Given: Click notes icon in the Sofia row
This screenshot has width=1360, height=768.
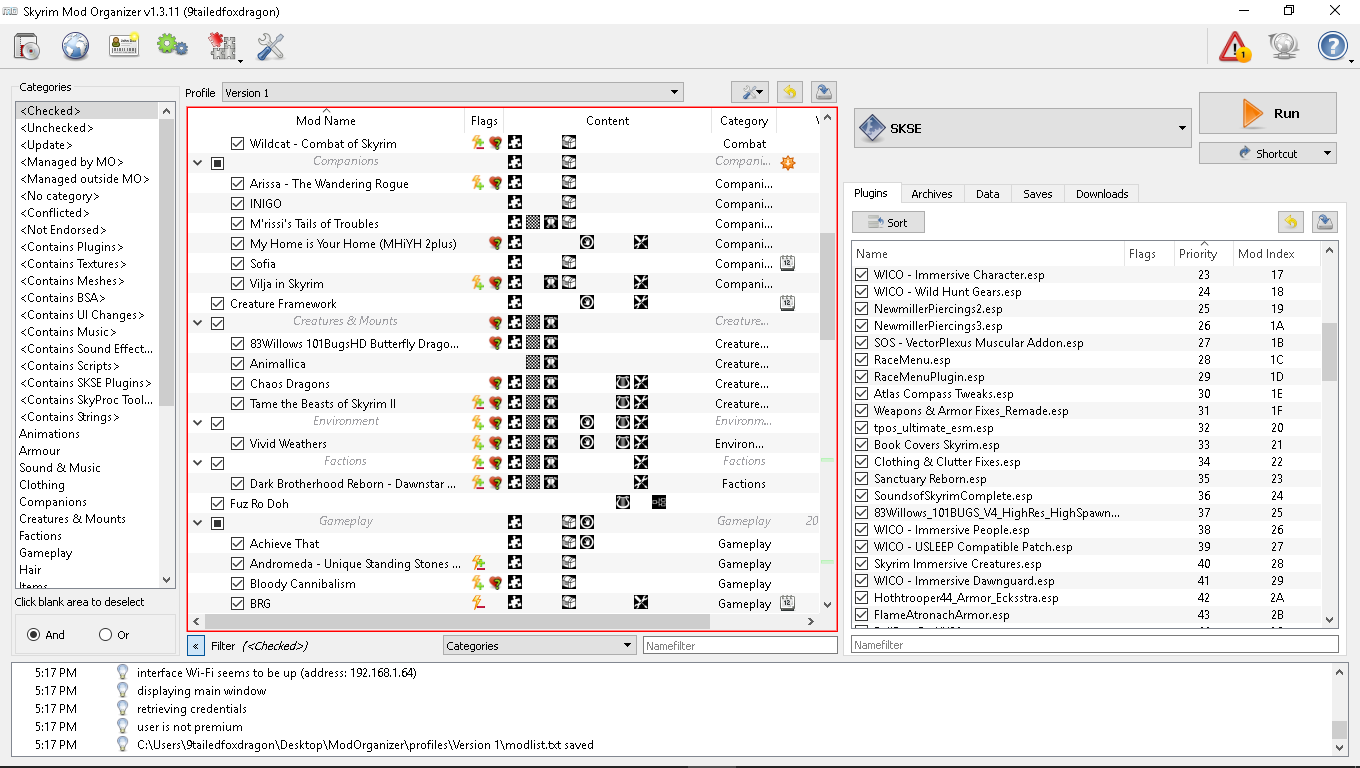Looking at the screenshot, I should click(787, 263).
